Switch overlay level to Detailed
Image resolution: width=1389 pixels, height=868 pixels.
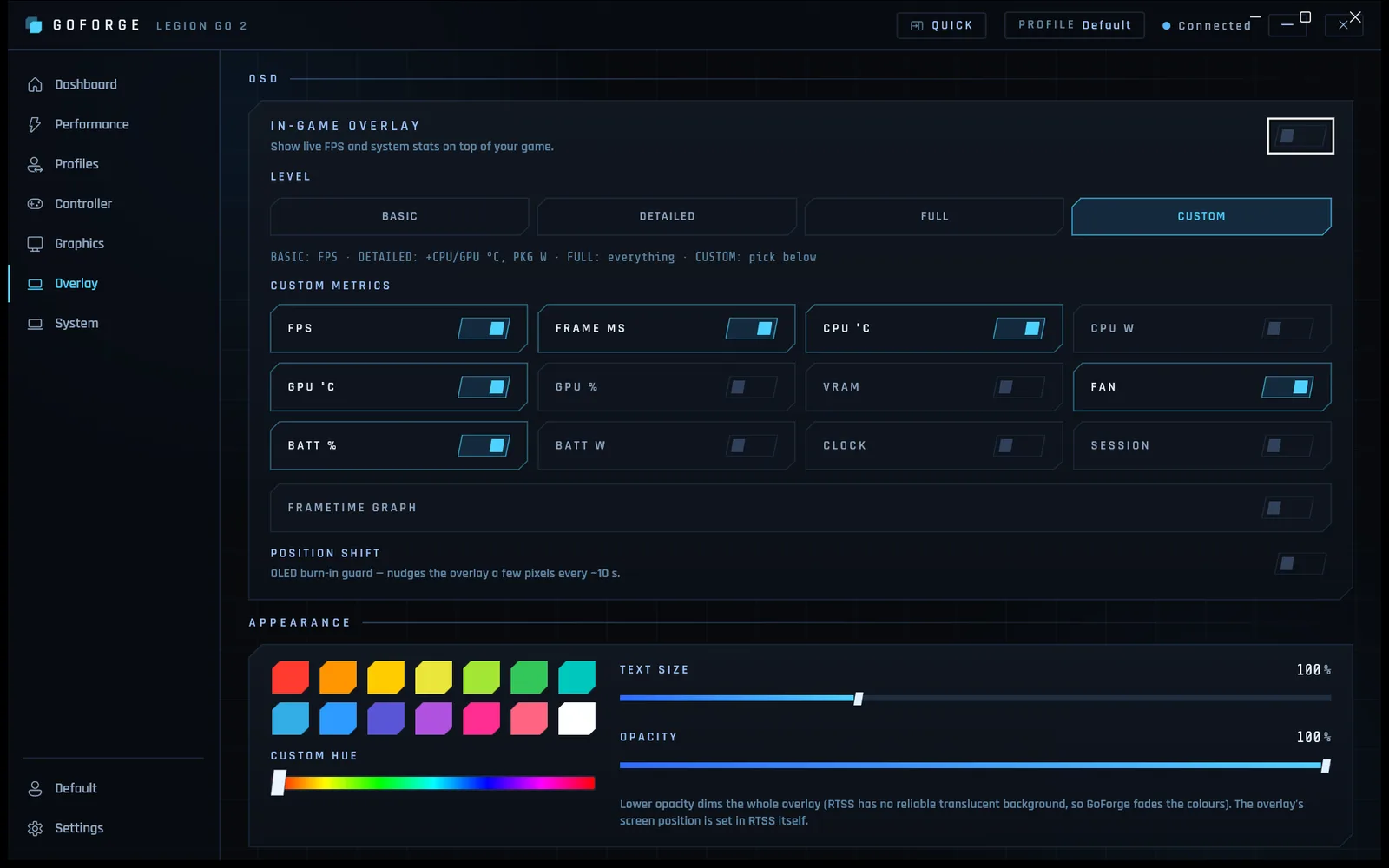[667, 216]
